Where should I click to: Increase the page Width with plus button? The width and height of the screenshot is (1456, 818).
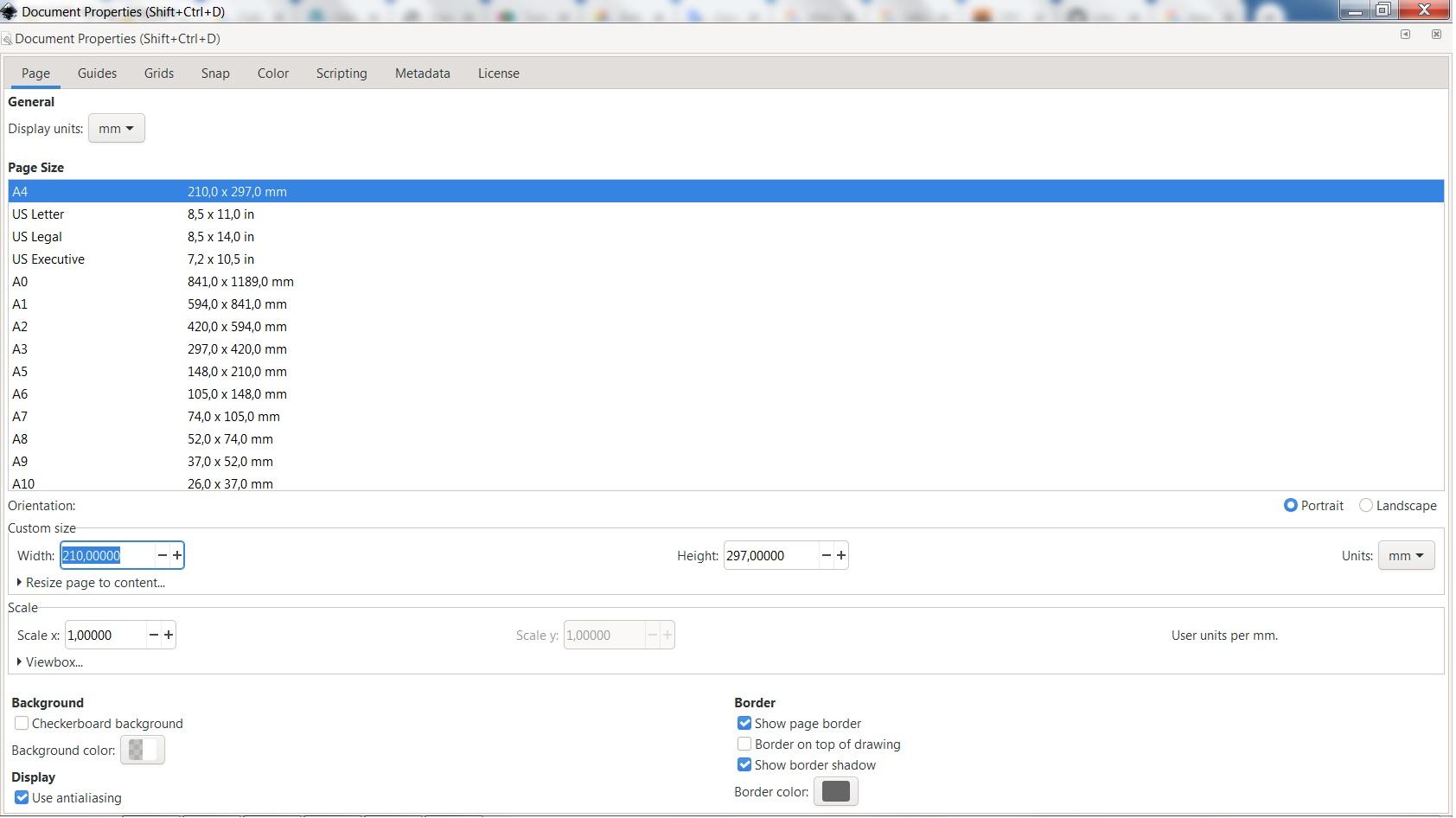(177, 555)
